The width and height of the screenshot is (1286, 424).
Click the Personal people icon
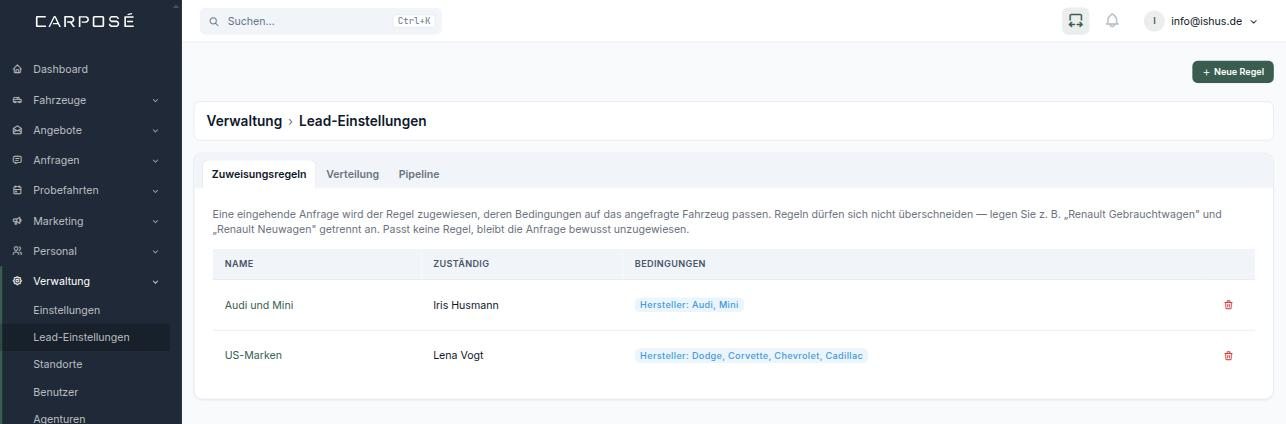(x=17, y=251)
